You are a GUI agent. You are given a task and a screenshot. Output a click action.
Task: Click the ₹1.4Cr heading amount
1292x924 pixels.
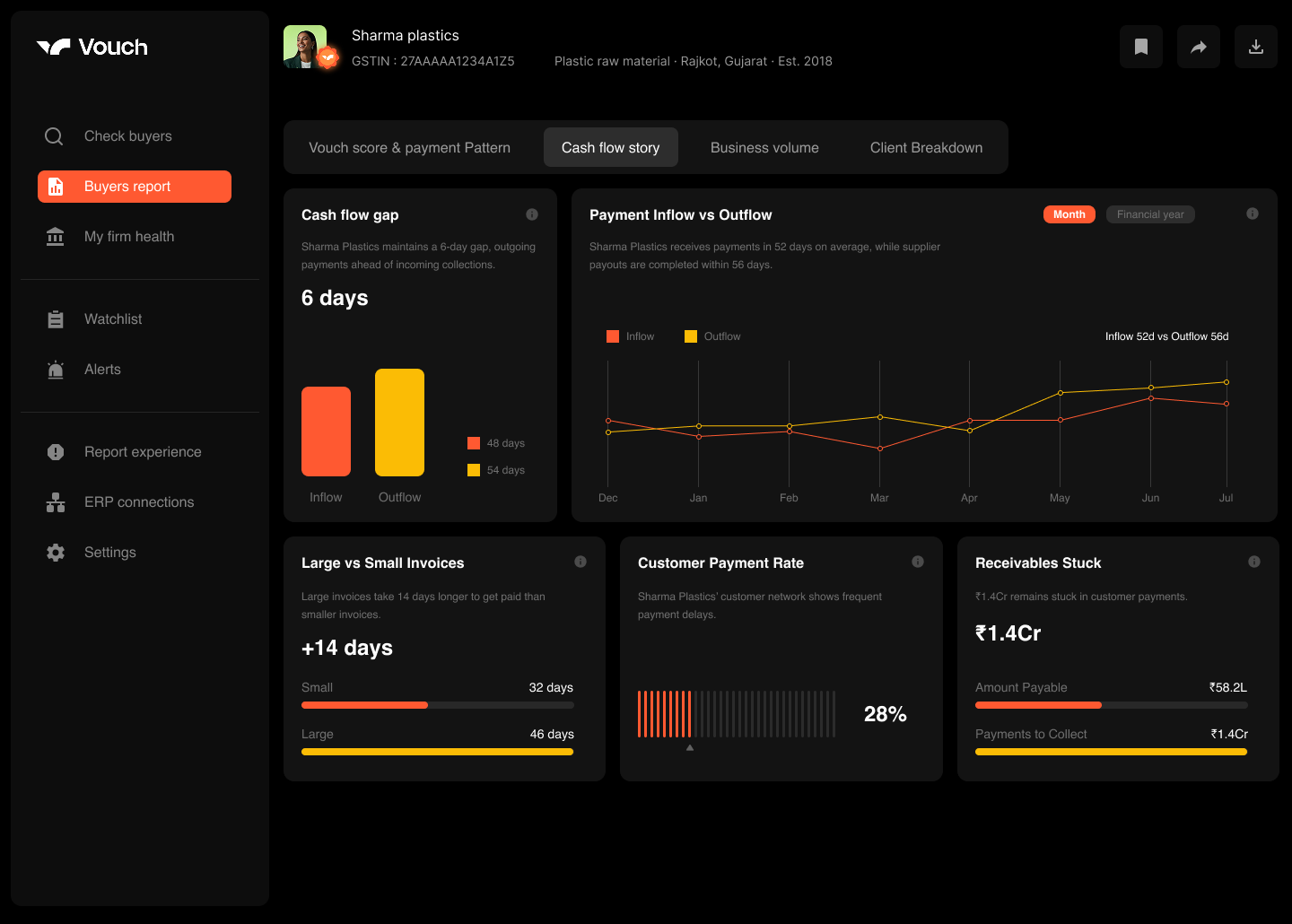coord(1008,633)
